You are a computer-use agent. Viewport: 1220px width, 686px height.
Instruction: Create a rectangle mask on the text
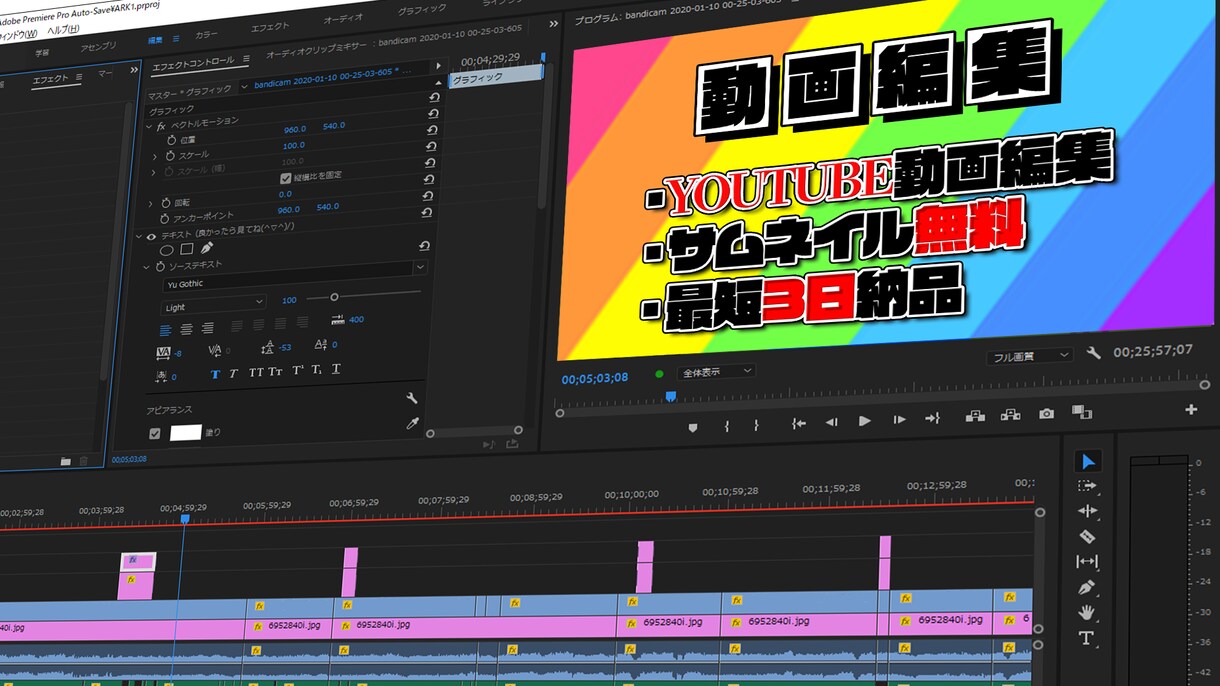(187, 249)
